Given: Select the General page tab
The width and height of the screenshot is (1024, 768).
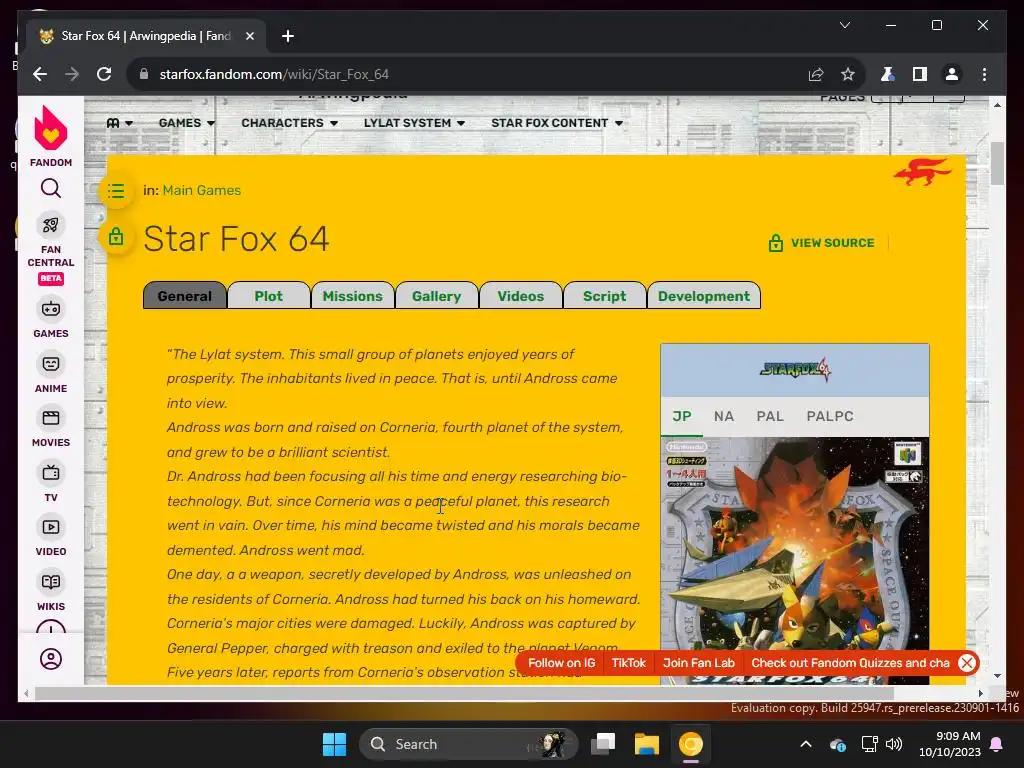Looking at the screenshot, I should (185, 296).
